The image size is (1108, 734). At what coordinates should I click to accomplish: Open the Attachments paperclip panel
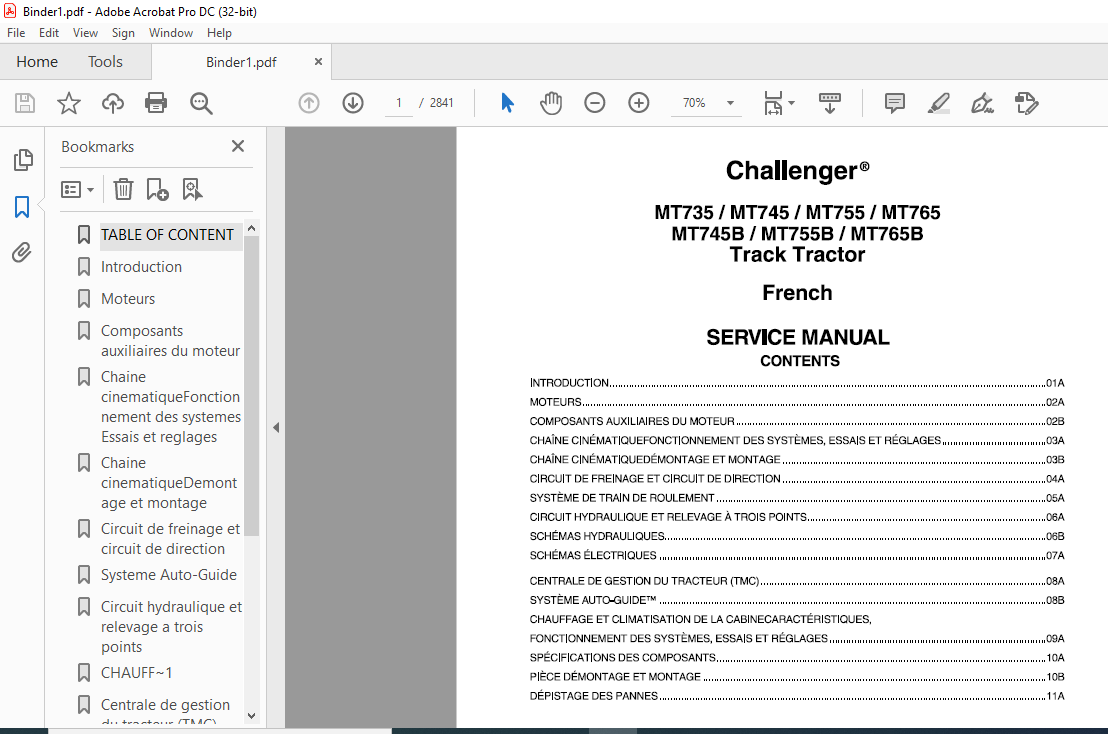point(22,252)
